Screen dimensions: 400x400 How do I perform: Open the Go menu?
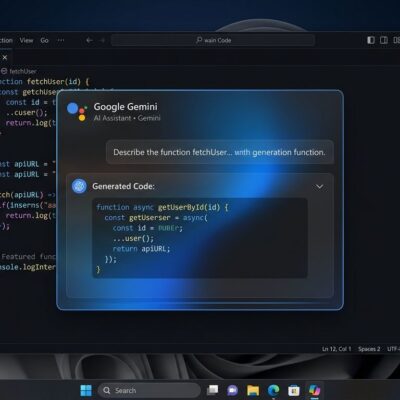point(44,40)
